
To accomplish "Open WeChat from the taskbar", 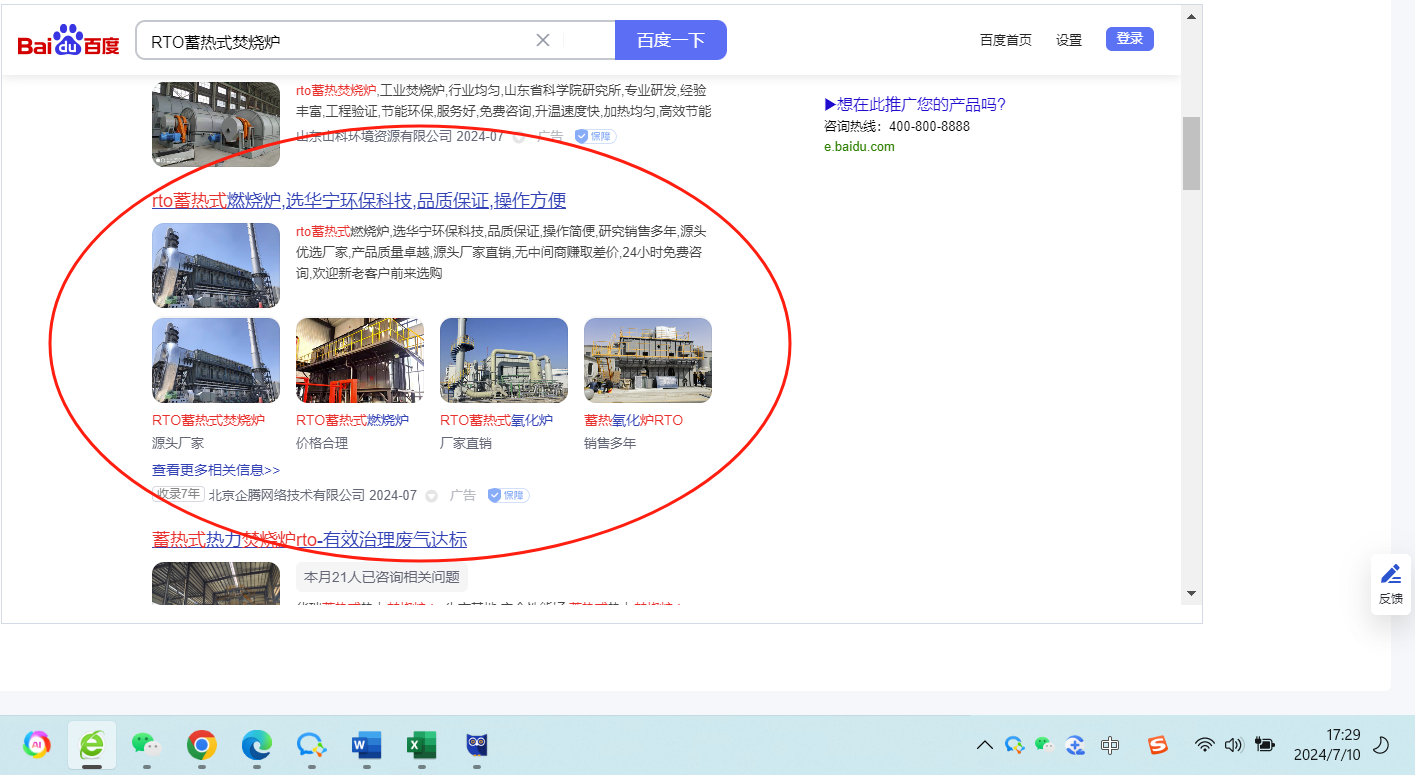I will click(146, 745).
